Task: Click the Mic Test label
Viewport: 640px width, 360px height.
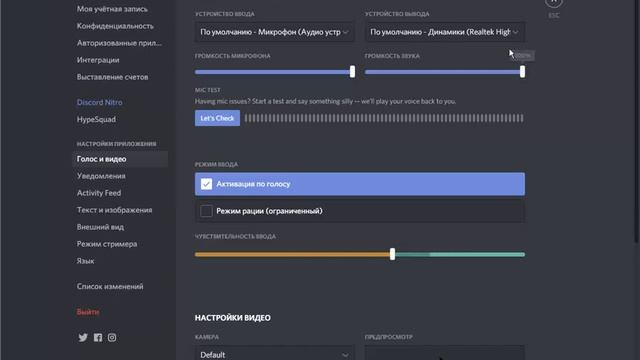Action: [x=207, y=90]
